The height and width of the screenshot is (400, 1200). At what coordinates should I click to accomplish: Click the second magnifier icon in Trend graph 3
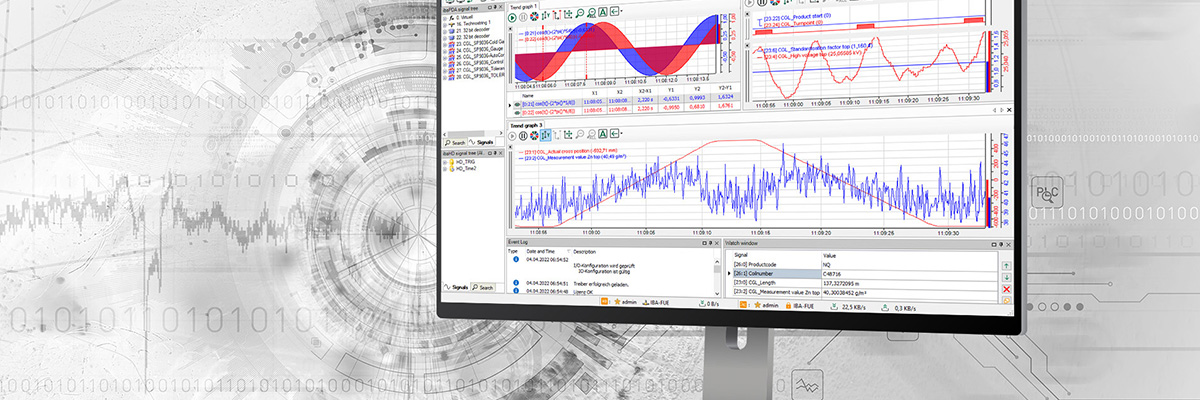pyautogui.click(x=592, y=135)
